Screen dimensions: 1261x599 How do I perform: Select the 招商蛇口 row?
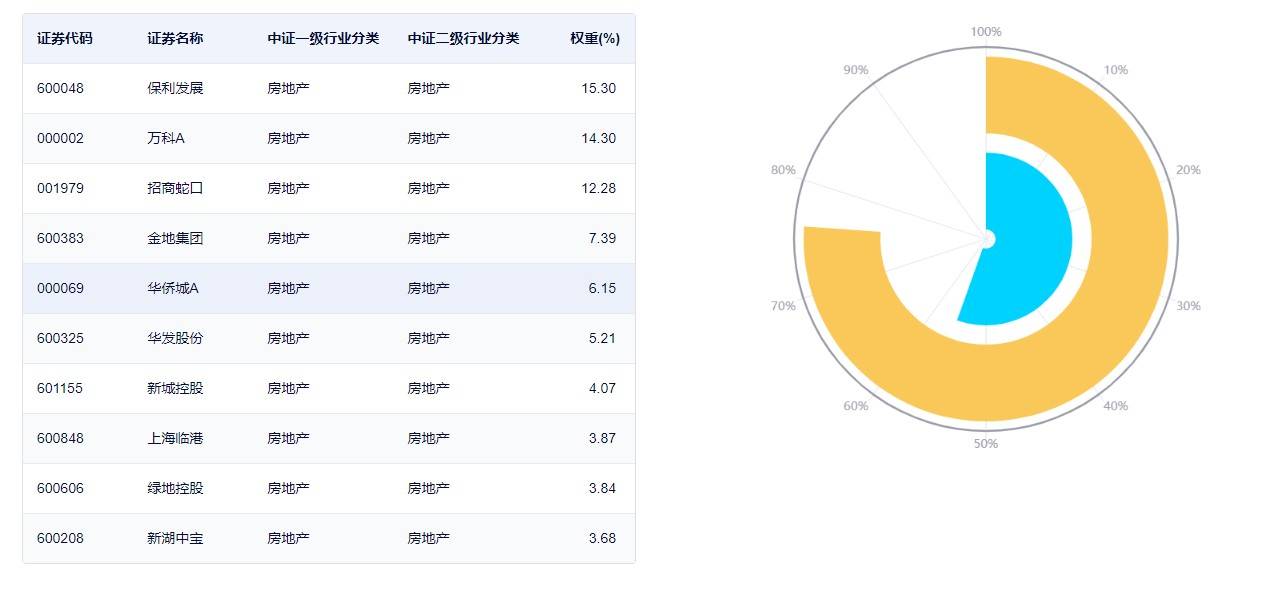[329, 188]
